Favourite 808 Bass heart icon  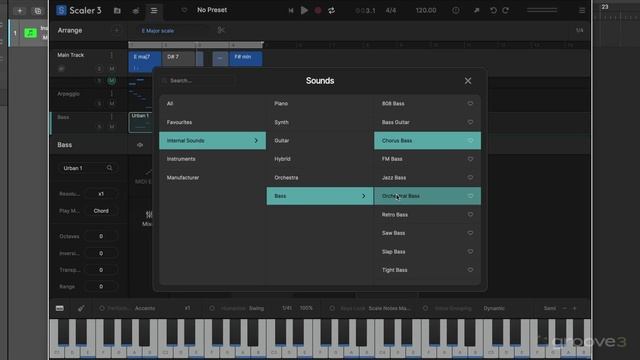point(470,104)
